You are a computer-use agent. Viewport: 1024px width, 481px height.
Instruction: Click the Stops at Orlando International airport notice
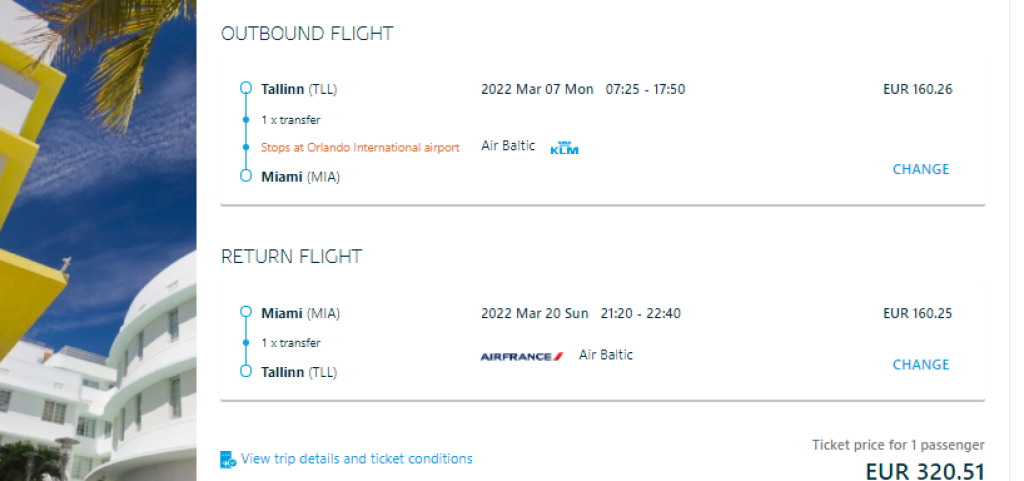tap(360, 147)
